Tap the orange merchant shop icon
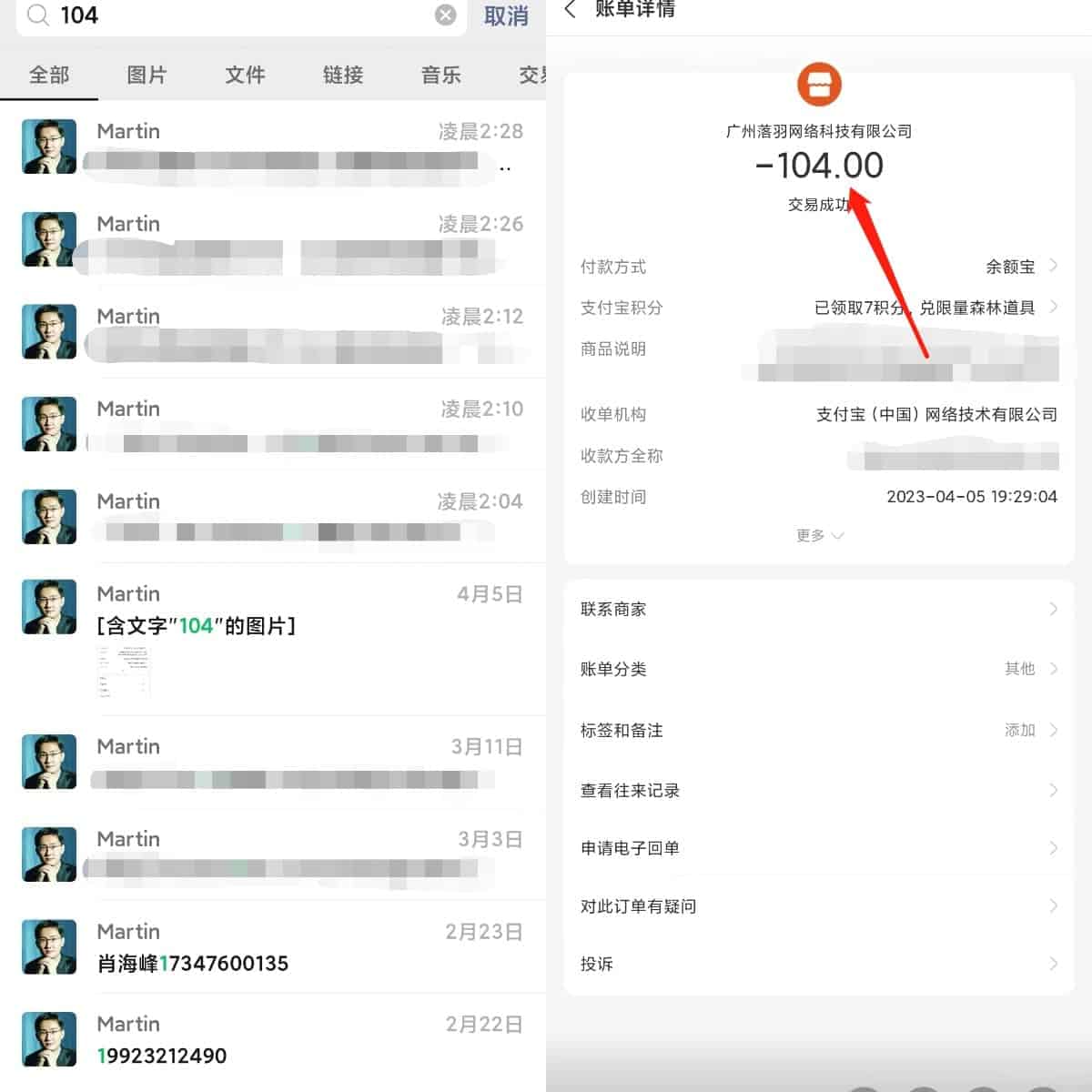1092x1092 pixels. pos(819,86)
